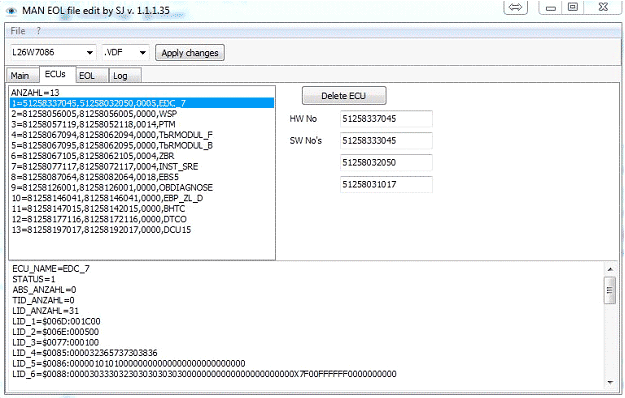The image size is (625, 398).
Task: Switch to the EOL tab
Action: (92, 75)
